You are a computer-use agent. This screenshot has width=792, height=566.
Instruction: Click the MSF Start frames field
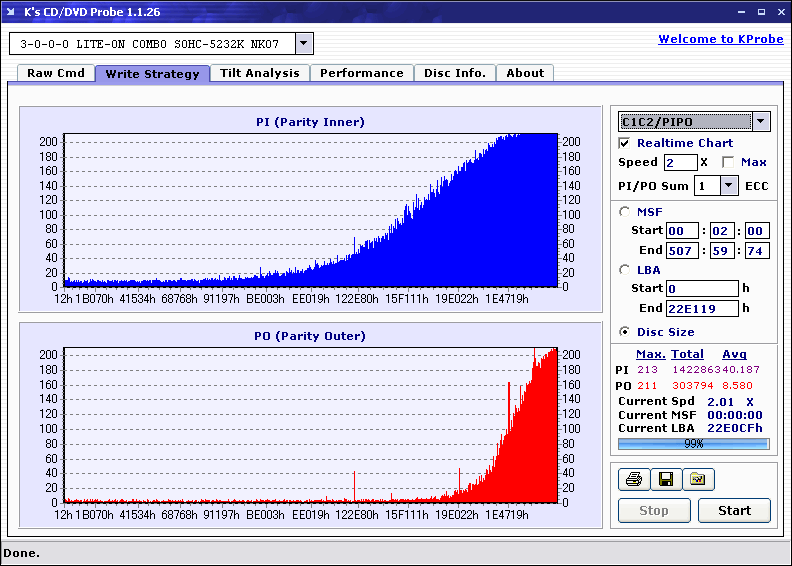pos(757,231)
